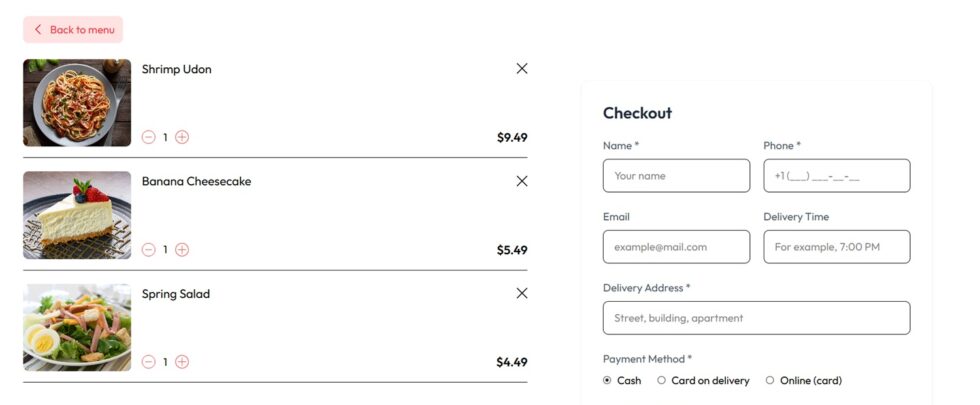The height and width of the screenshot is (405, 980).
Task: Focus the Delivery Address field
Action: coord(757,318)
